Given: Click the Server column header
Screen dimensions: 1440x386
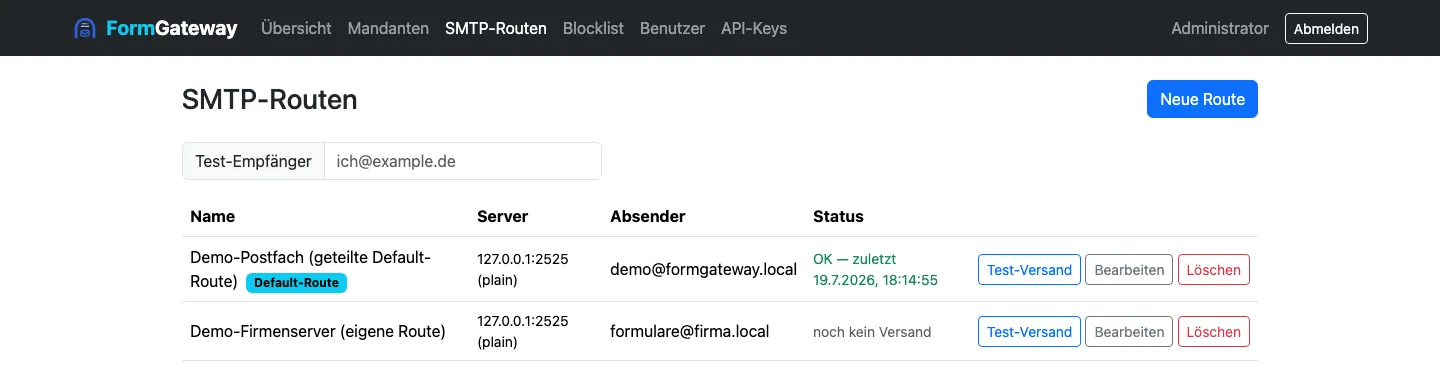Looking at the screenshot, I should click(x=503, y=216).
